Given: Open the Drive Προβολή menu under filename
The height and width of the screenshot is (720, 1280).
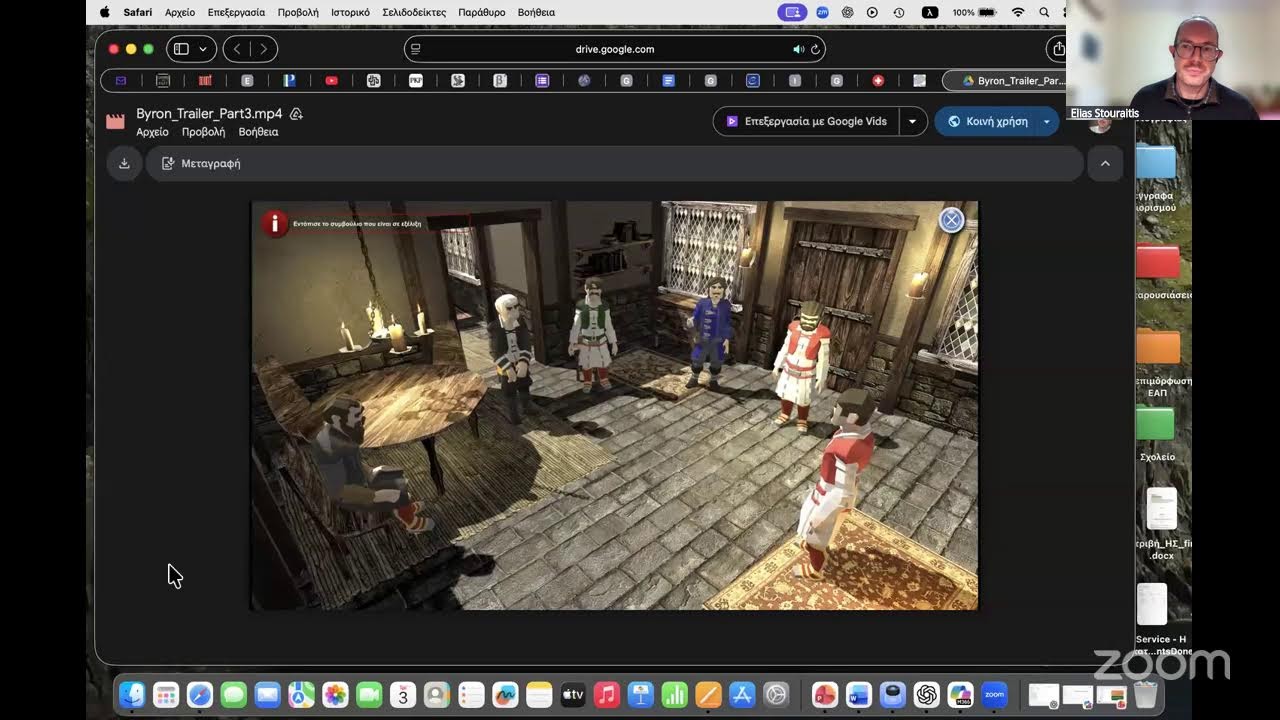Looking at the screenshot, I should tap(203, 132).
